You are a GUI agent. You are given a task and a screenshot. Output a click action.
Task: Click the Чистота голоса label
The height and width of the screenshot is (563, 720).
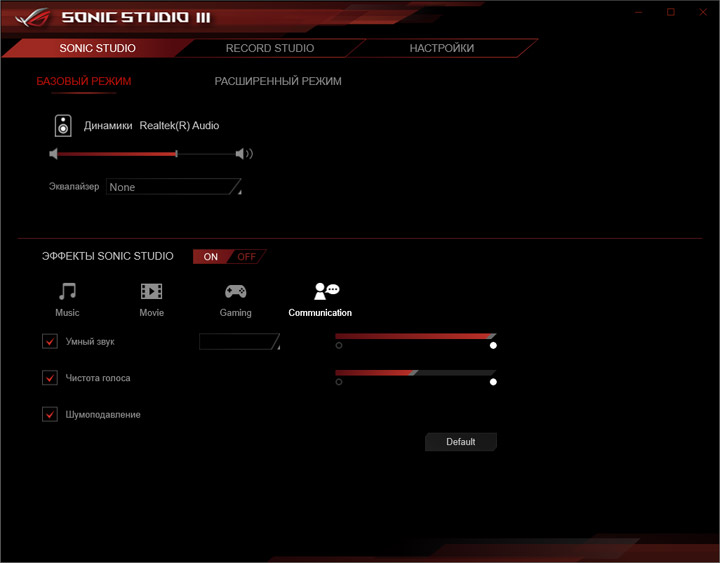[98, 378]
